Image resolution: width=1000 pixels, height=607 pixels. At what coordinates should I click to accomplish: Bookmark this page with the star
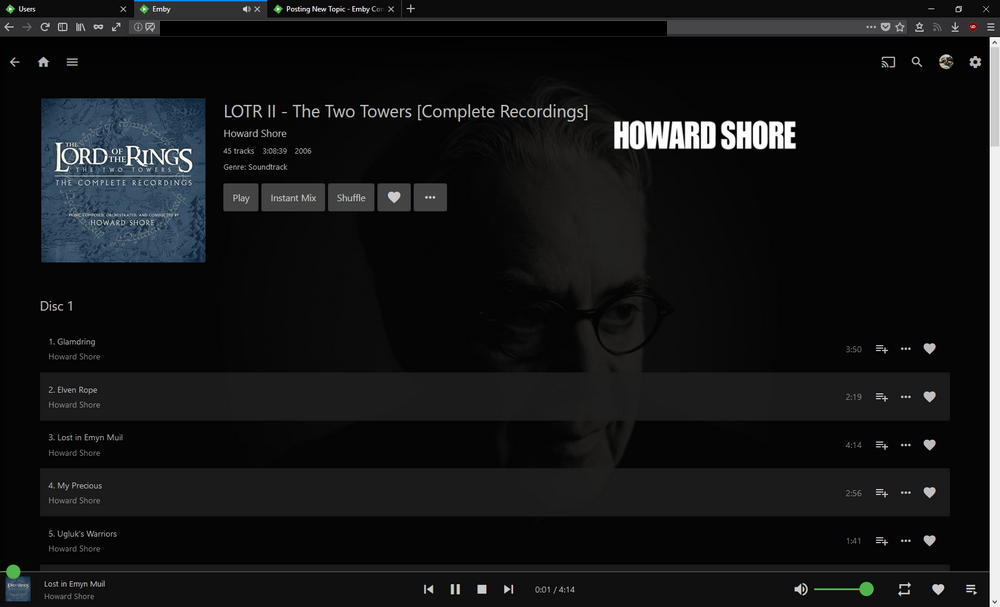900,27
